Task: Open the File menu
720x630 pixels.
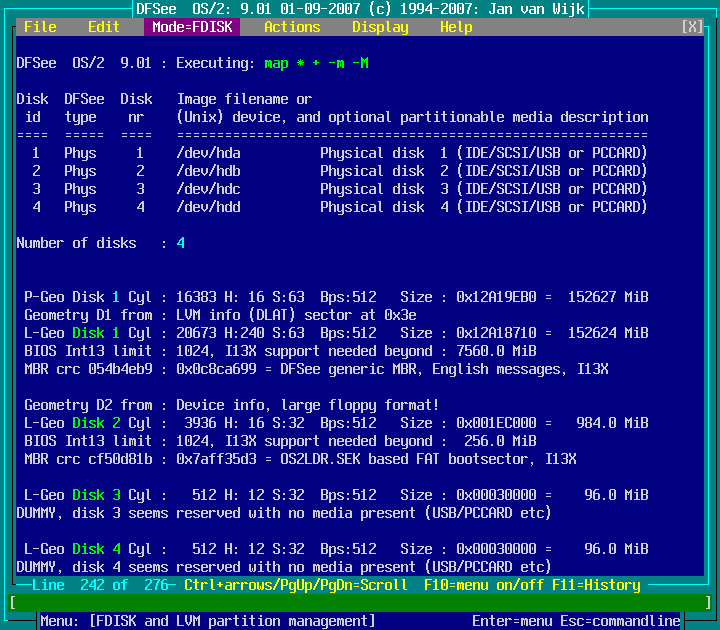Action: pyautogui.click(x=40, y=27)
